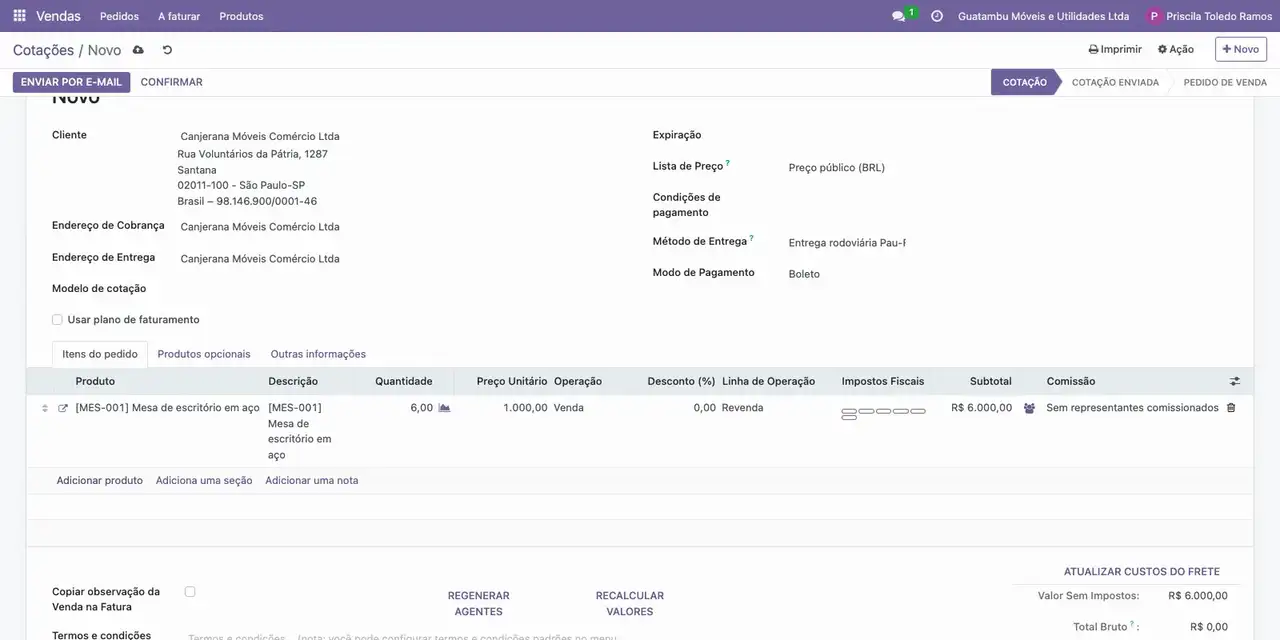Viewport: 1280px width, 640px height.
Task: Open the Produtos menu
Action: coord(241,16)
